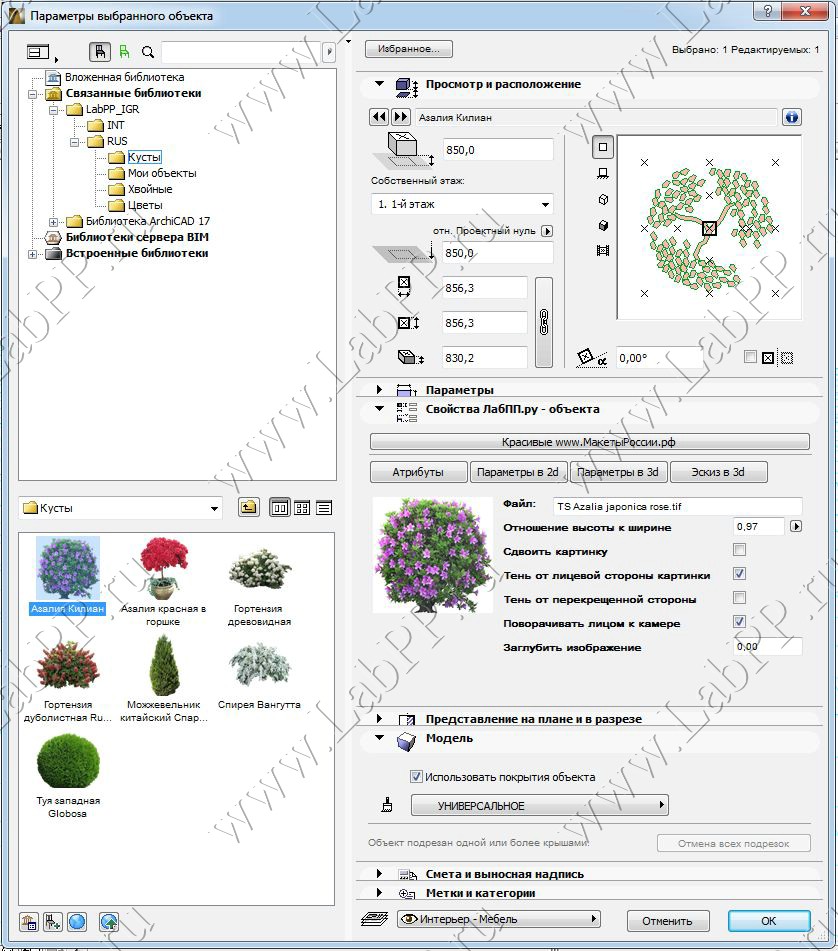This screenshot has width=838, height=951.
Task: Expand the 'Параметры' panel
Action: tap(379, 389)
